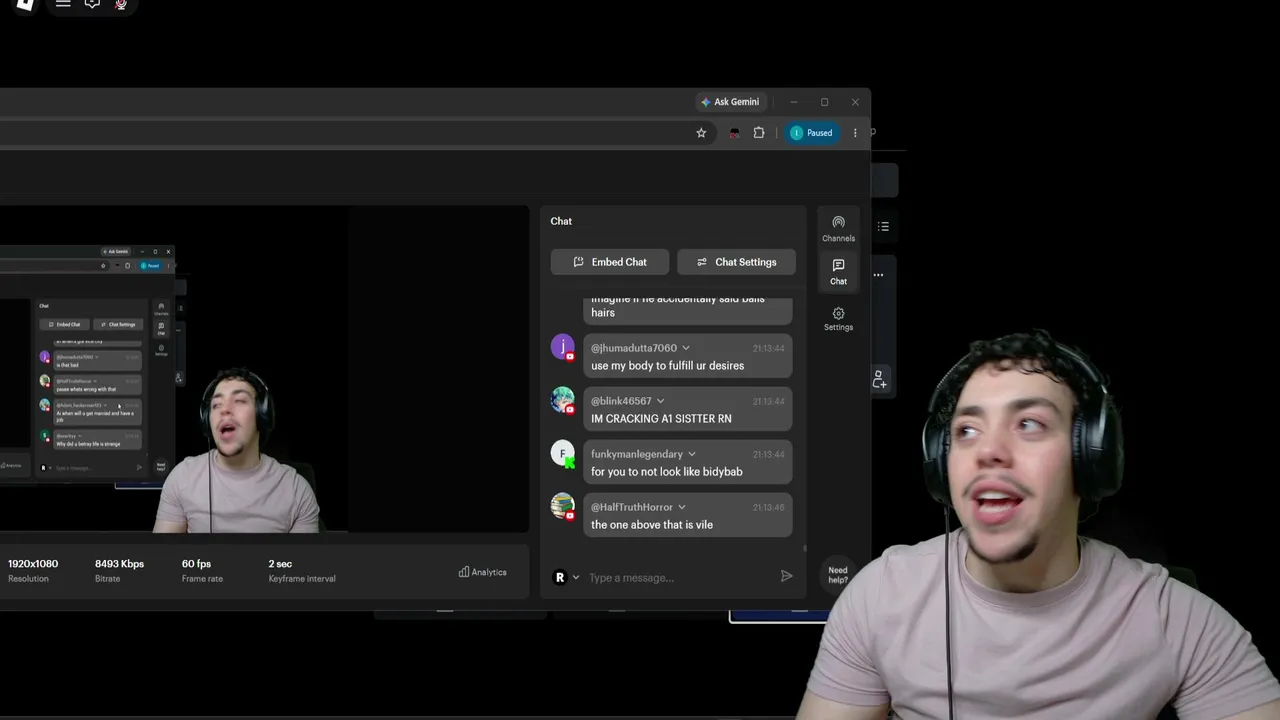The width and height of the screenshot is (1280, 720).
Task: Open the browser three-dot menu
Action: 855,133
